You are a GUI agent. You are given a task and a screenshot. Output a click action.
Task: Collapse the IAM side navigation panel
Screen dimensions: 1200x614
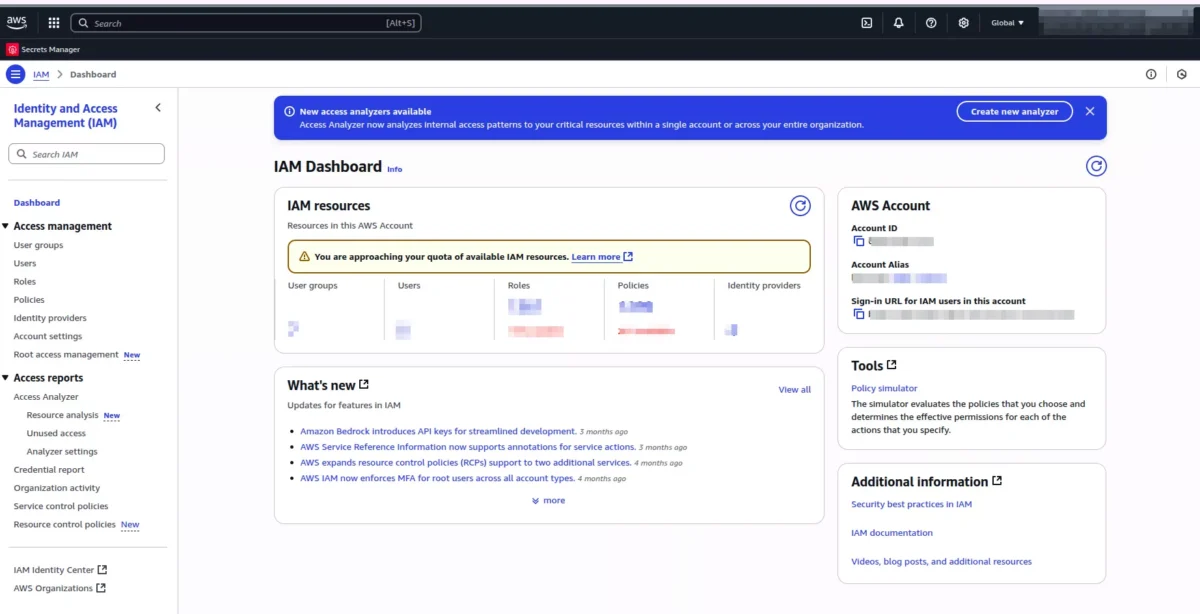(157, 108)
